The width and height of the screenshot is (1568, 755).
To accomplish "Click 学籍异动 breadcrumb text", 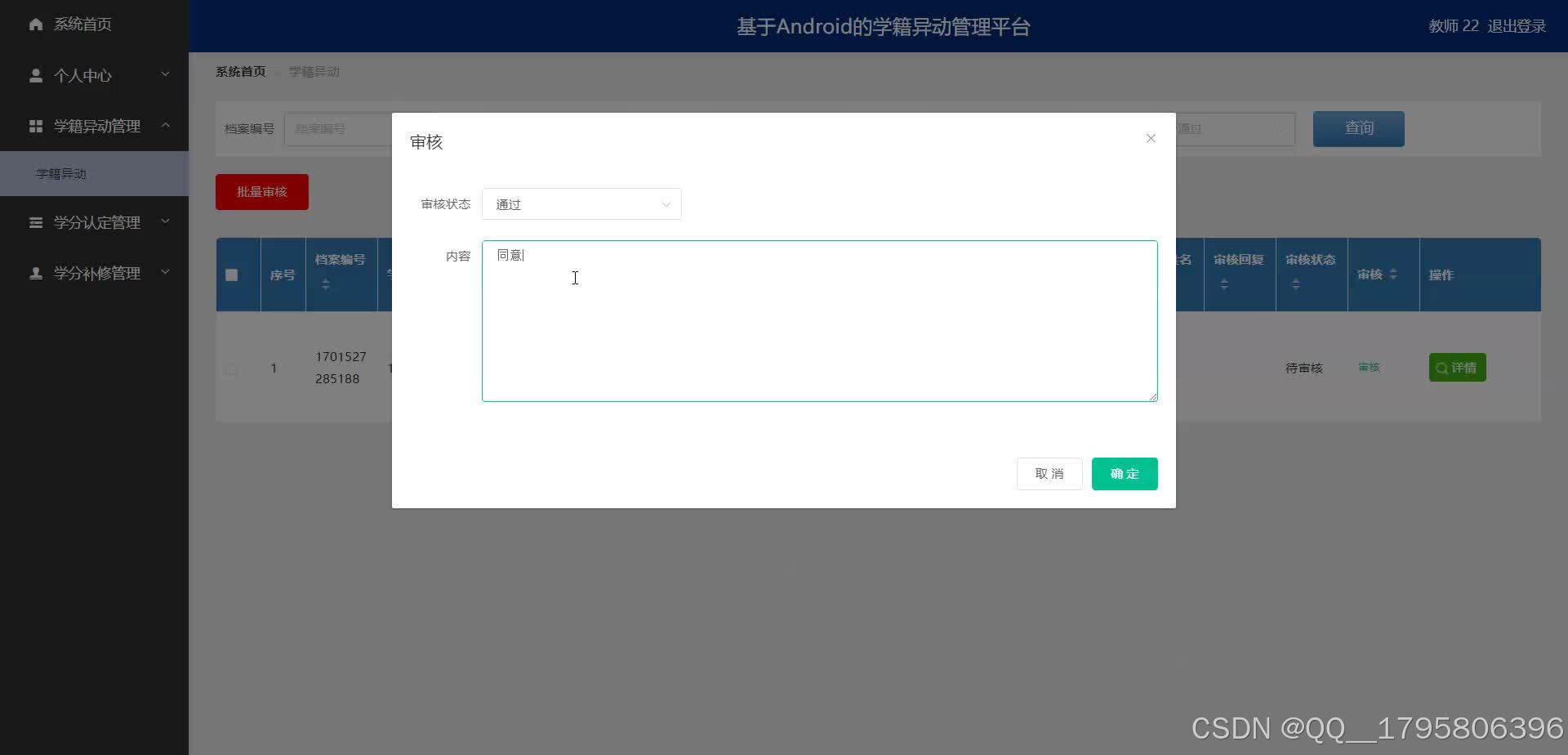I will 314,72.
